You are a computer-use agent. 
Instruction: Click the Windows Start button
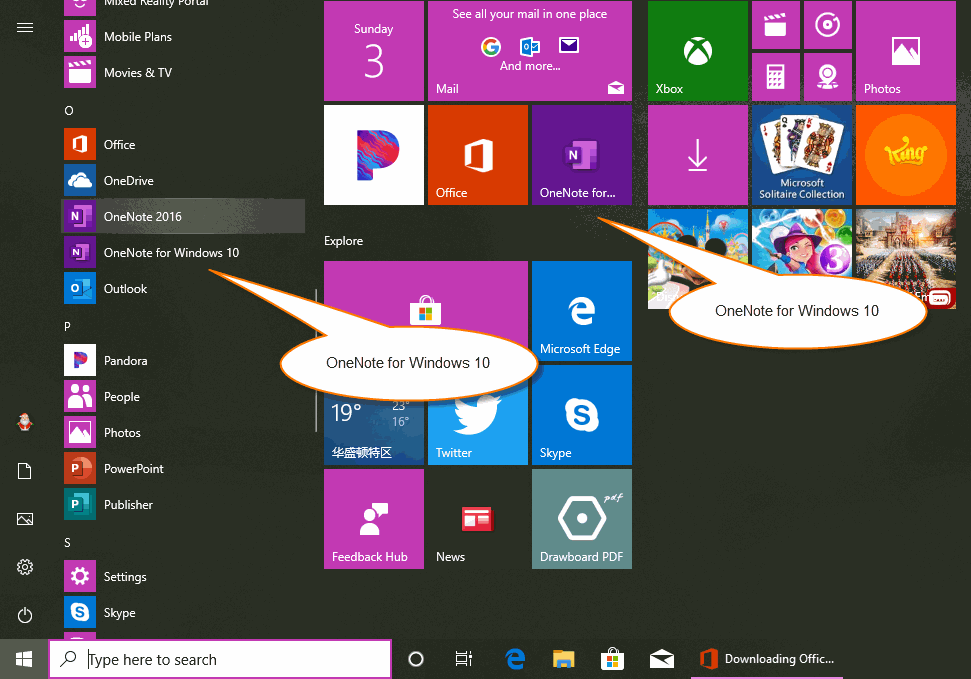[24, 659]
